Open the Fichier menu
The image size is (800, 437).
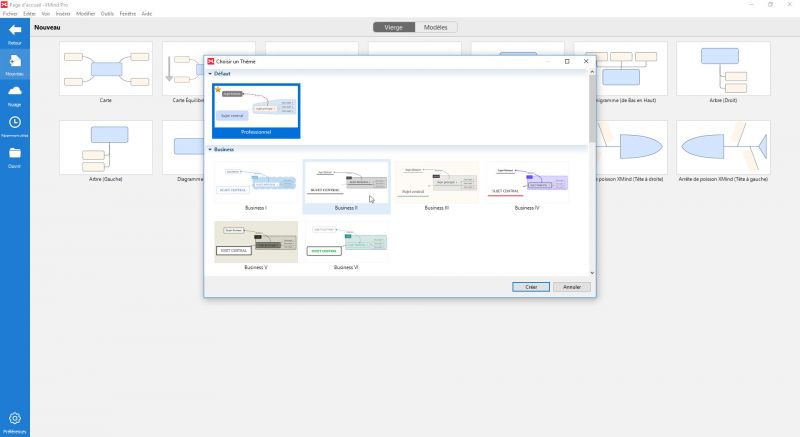point(10,14)
